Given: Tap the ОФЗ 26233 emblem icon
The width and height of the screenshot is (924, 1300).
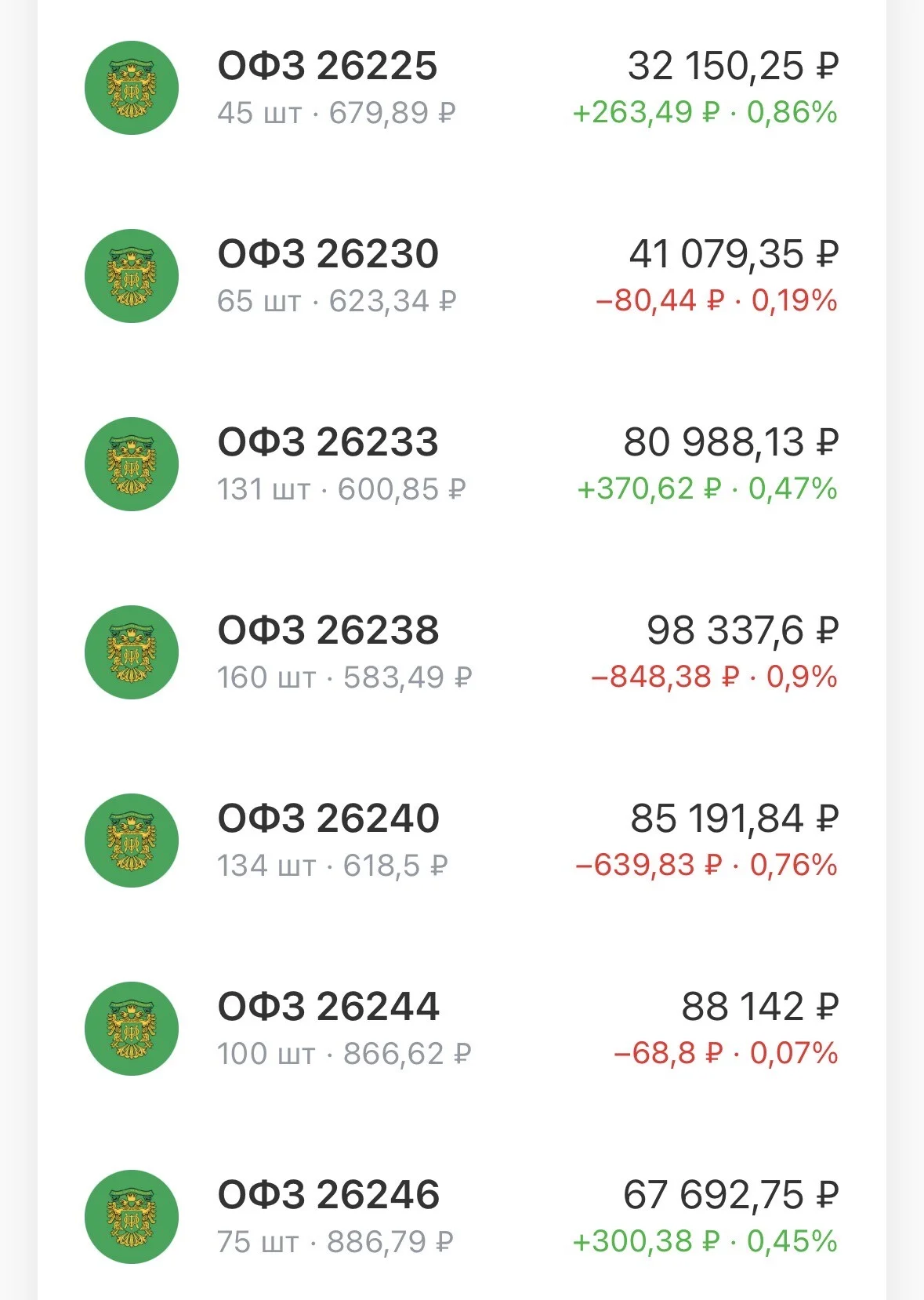Looking at the screenshot, I should 132,464.
